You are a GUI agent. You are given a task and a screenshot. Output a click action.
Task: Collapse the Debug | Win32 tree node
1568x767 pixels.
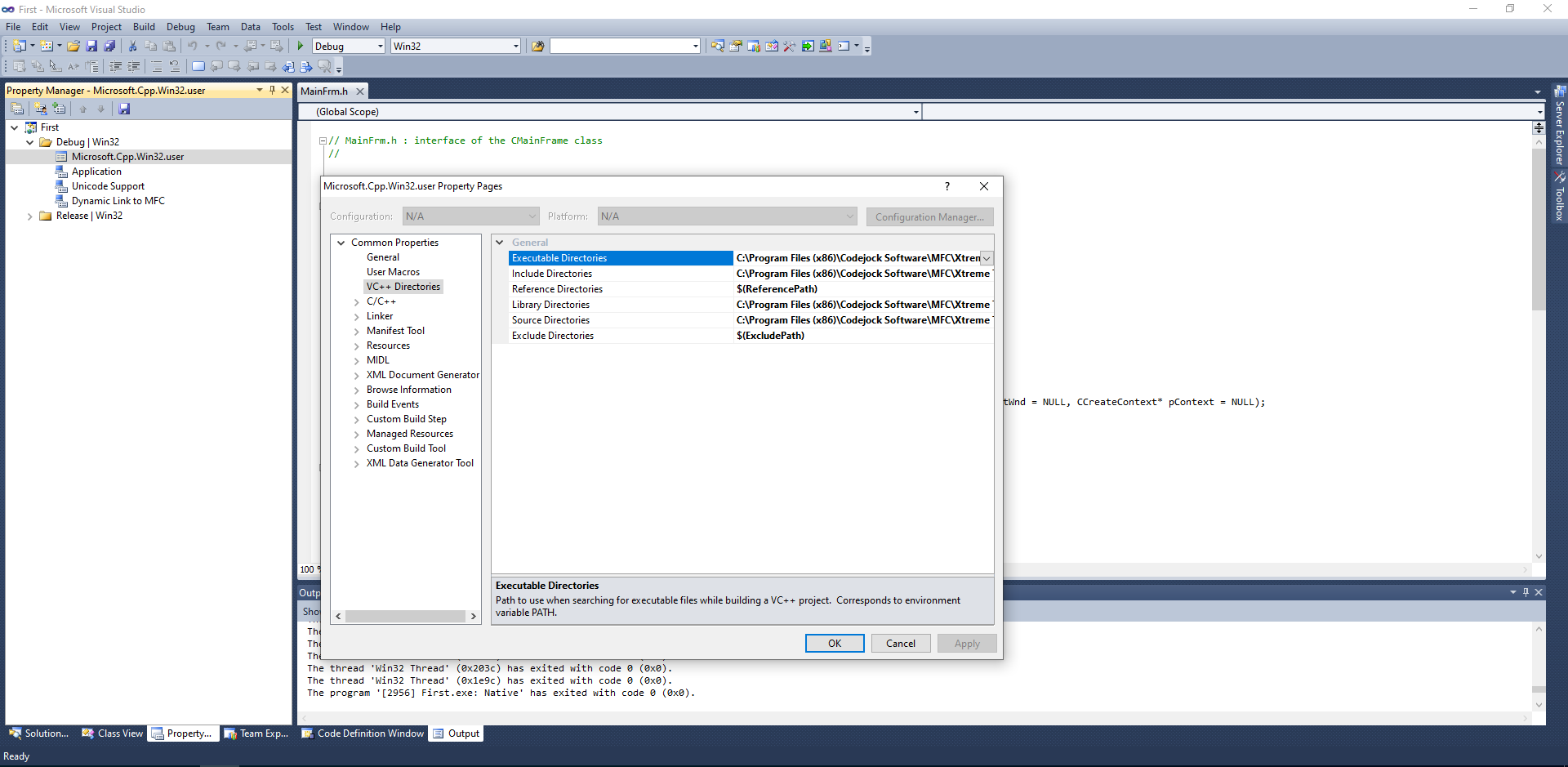(30, 142)
